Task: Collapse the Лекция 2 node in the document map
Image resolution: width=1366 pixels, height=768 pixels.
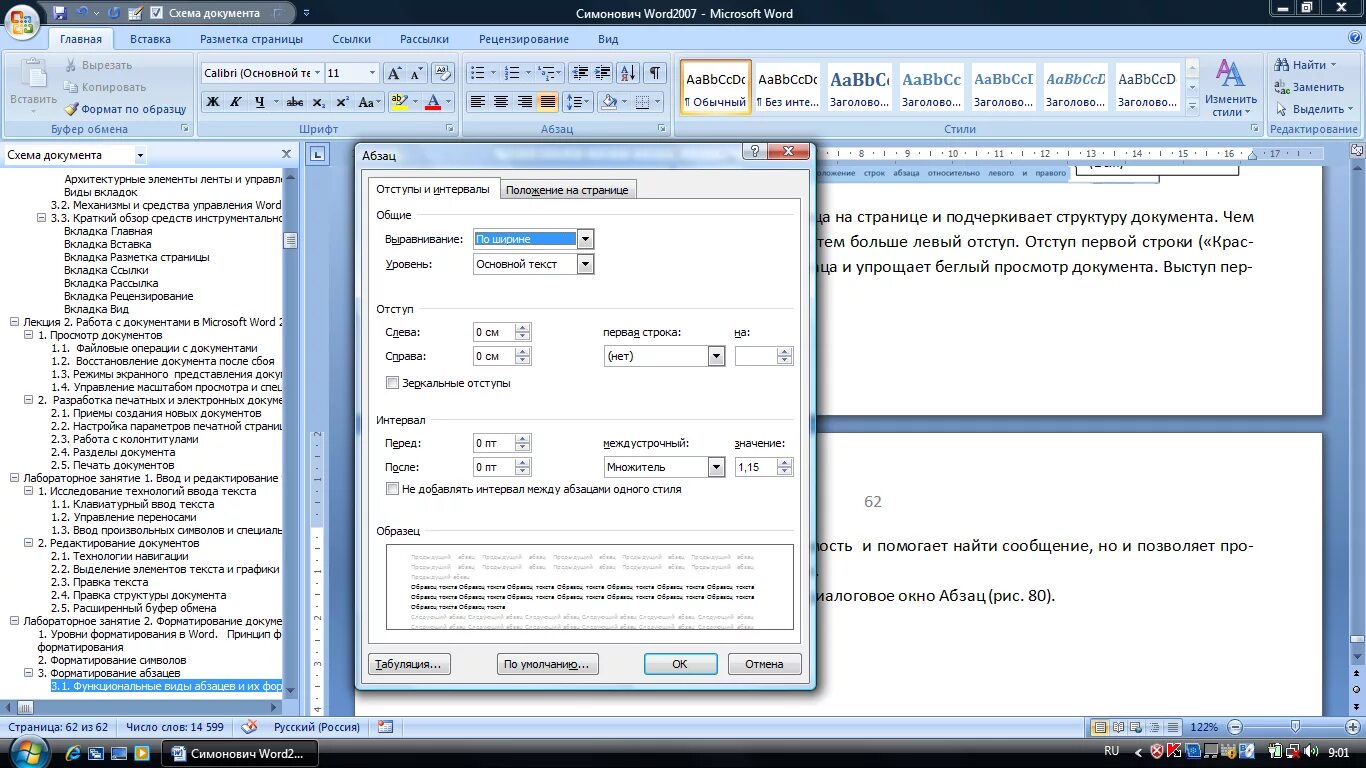Action: point(14,322)
